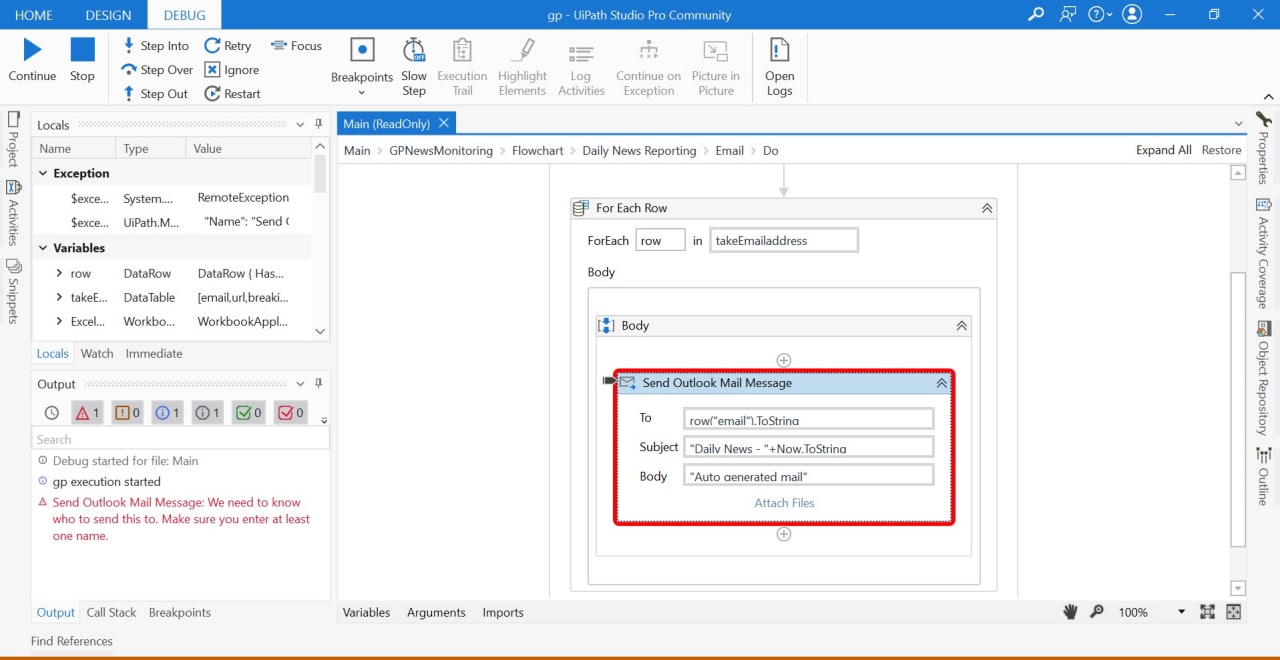Screen dimensions: 1280x660
Task: Click the Restart button
Action: (x=233, y=94)
